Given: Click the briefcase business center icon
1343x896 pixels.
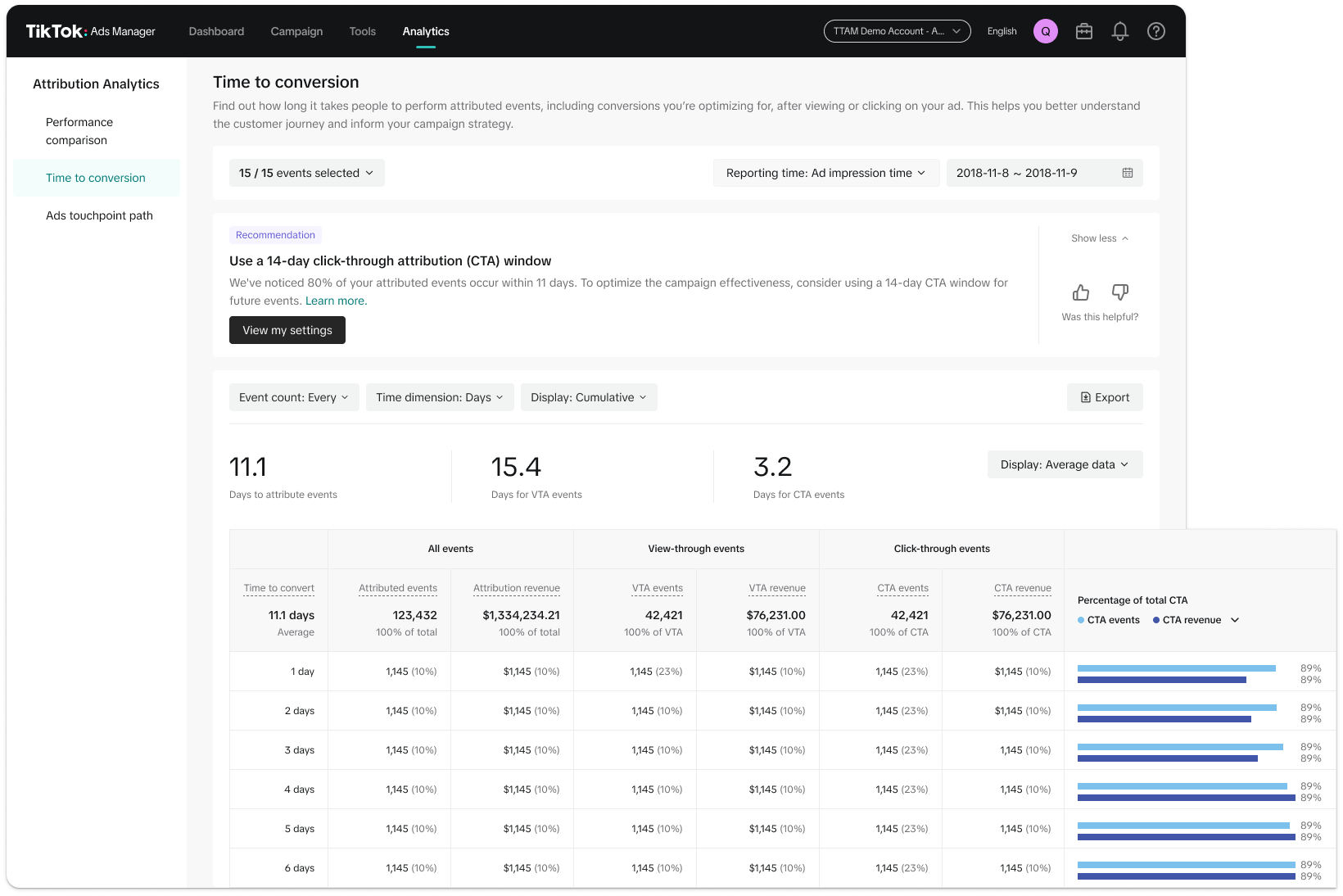Looking at the screenshot, I should pos(1083,31).
